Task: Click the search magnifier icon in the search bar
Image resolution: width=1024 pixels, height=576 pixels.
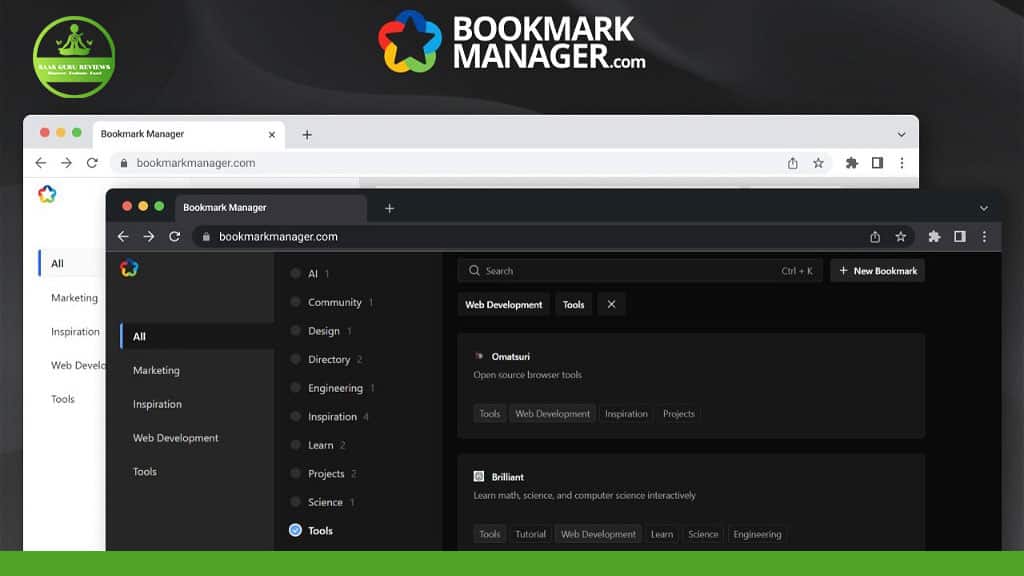Action: (x=474, y=270)
